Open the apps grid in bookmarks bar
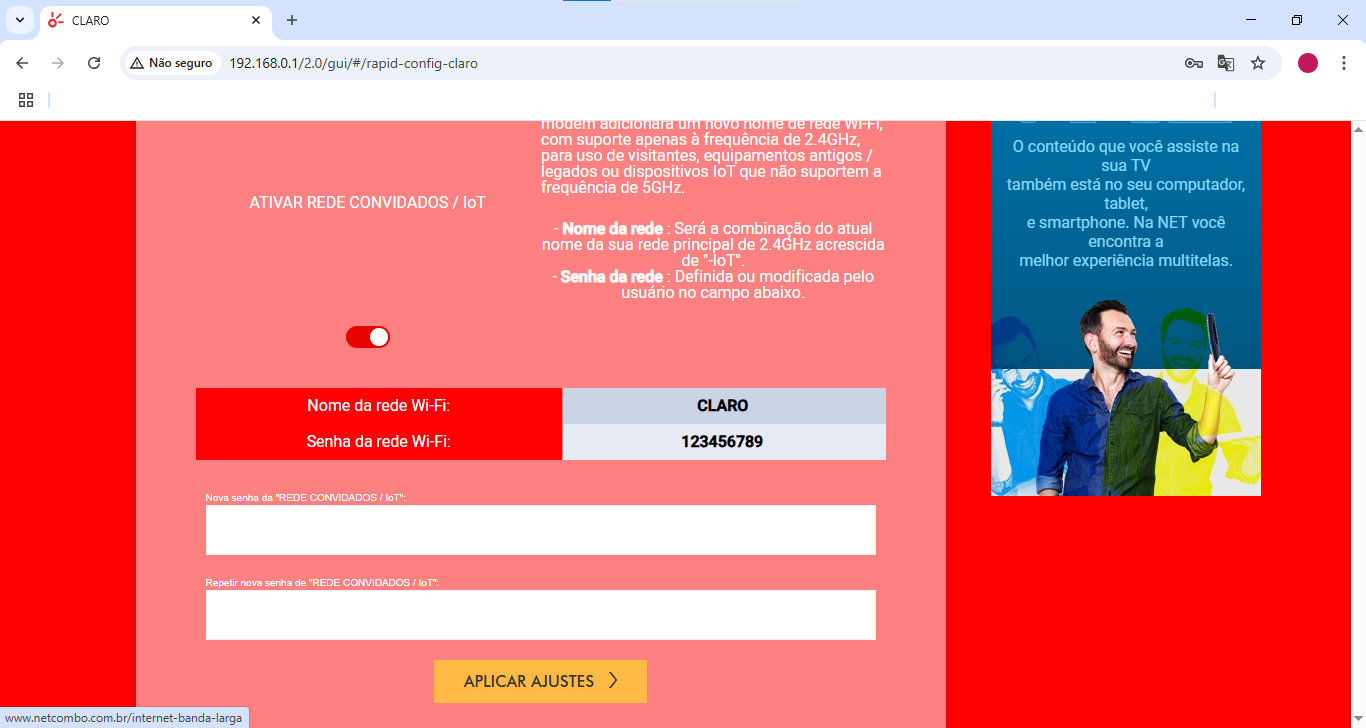The width and height of the screenshot is (1366, 728). [x=26, y=100]
